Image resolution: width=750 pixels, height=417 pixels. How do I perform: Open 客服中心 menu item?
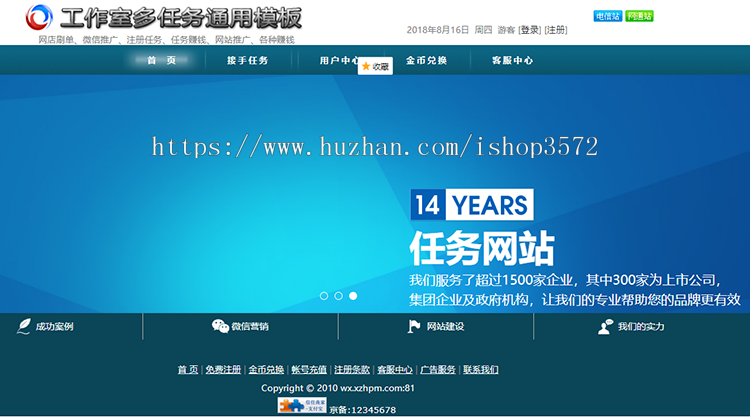pyautogui.click(x=512, y=60)
